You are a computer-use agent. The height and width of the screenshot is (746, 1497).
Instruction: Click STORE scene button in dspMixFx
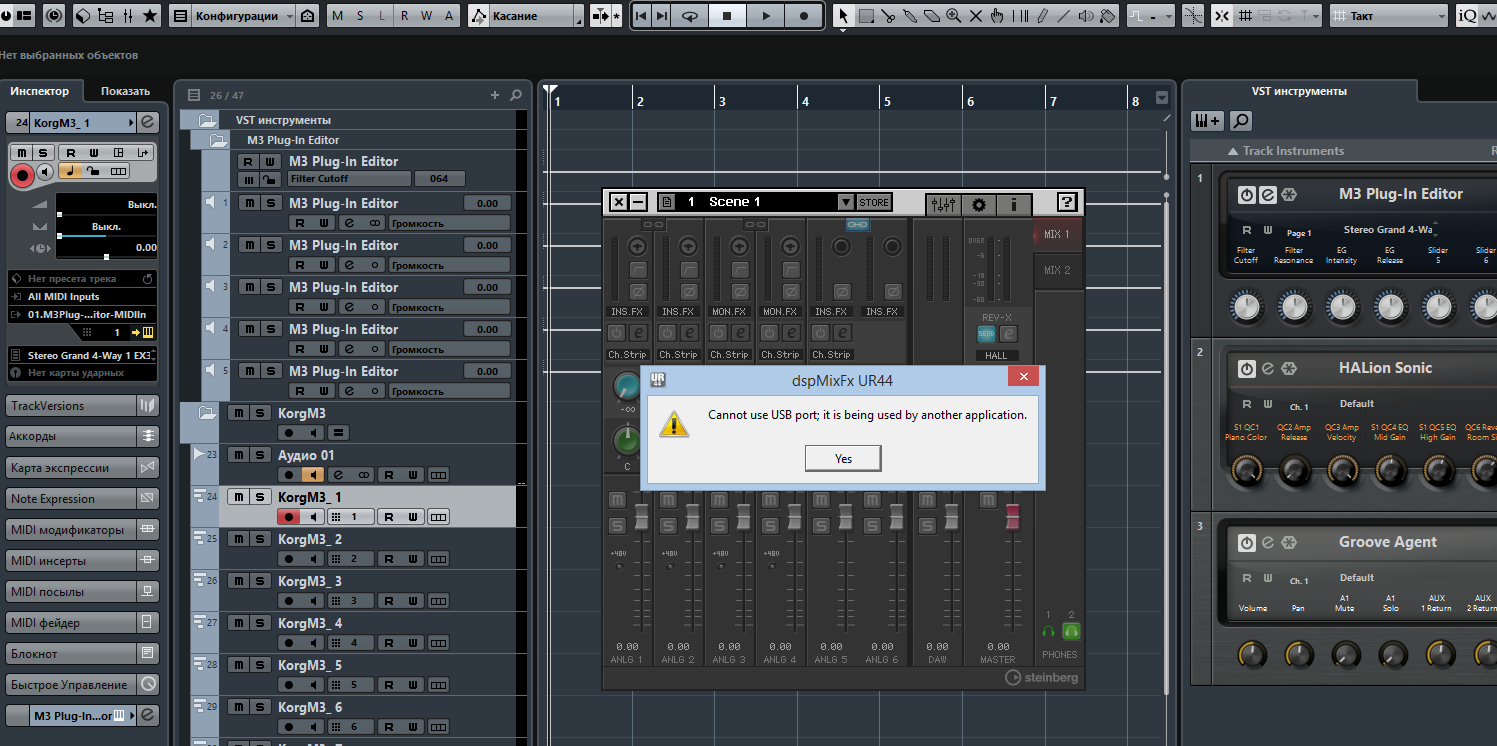point(874,202)
